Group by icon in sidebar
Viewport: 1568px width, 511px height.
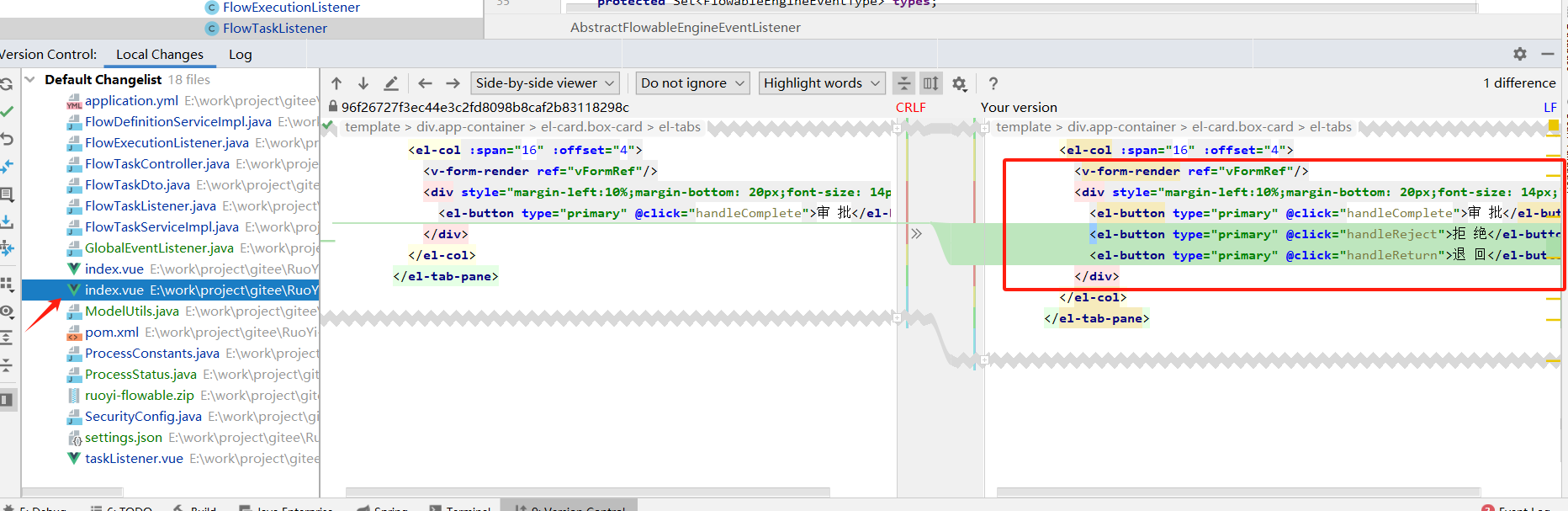(x=6, y=284)
